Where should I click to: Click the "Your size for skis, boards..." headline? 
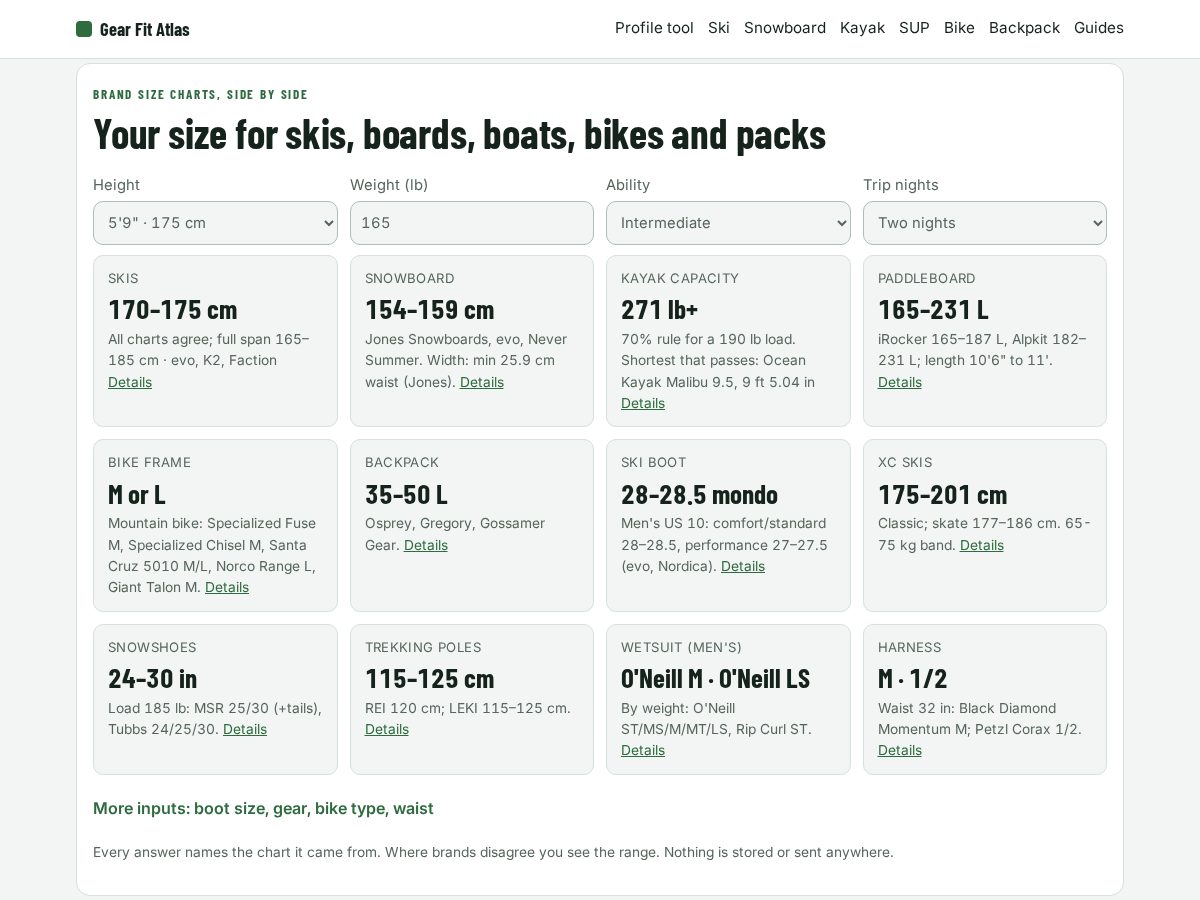[460, 134]
